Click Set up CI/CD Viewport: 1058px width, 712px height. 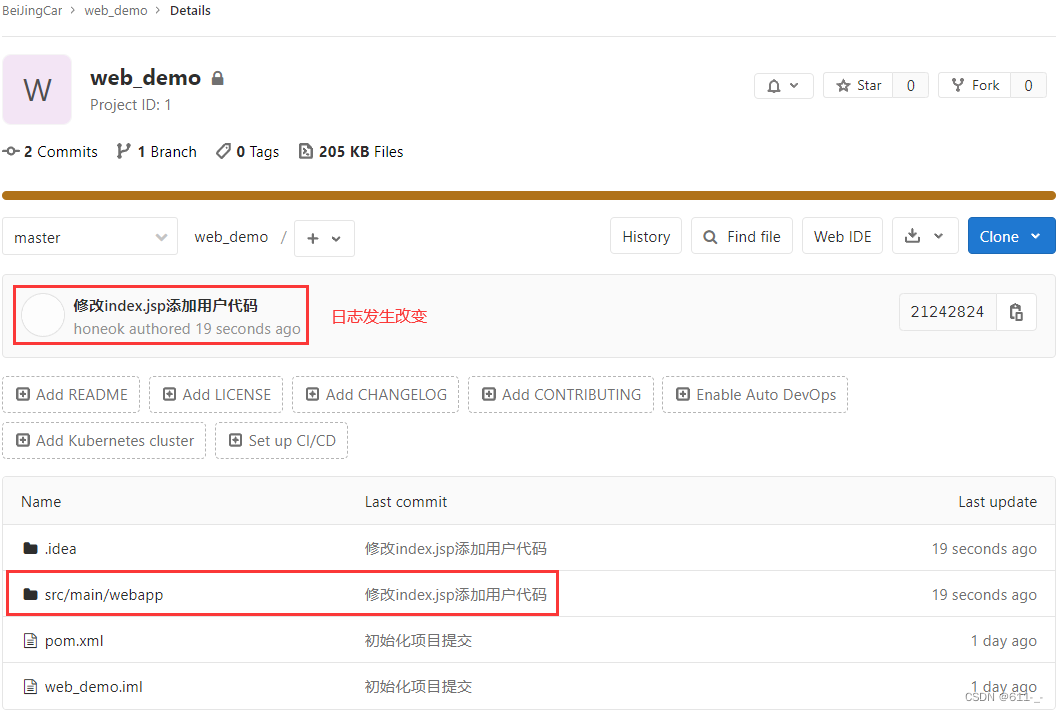[281, 440]
